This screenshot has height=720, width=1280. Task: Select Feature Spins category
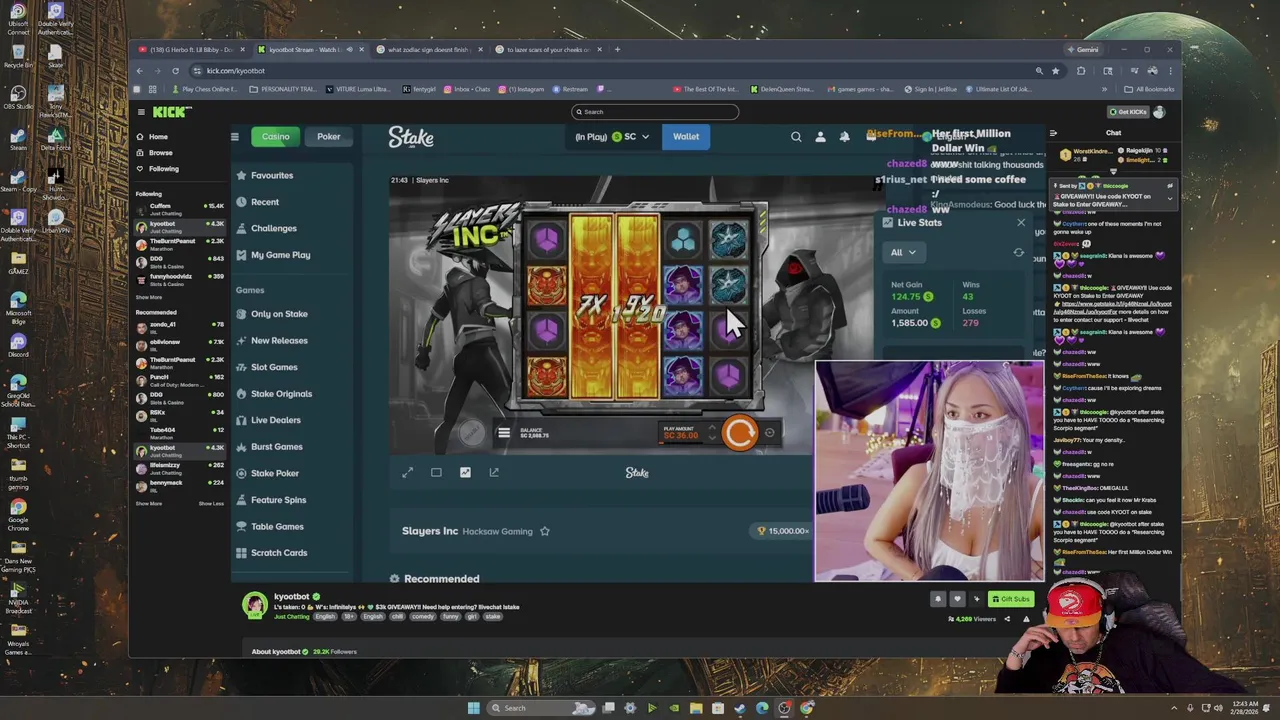pos(271,500)
